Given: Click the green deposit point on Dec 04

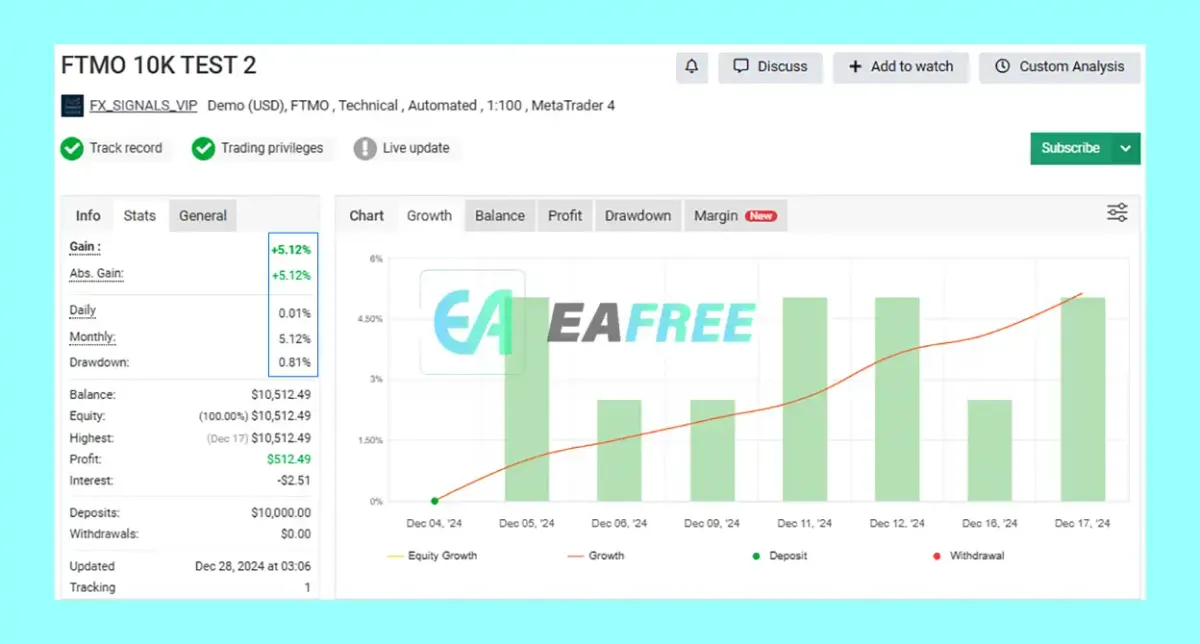Looking at the screenshot, I should pos(435,501).
